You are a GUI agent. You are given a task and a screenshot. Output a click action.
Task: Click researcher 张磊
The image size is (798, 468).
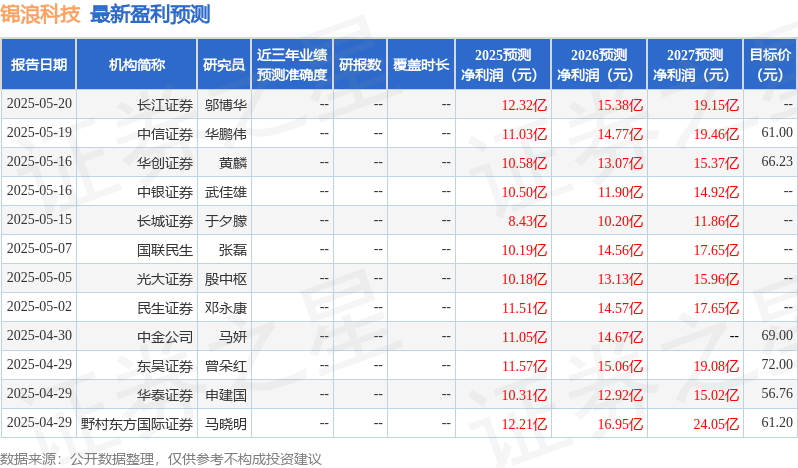click(x=233, y=250)
